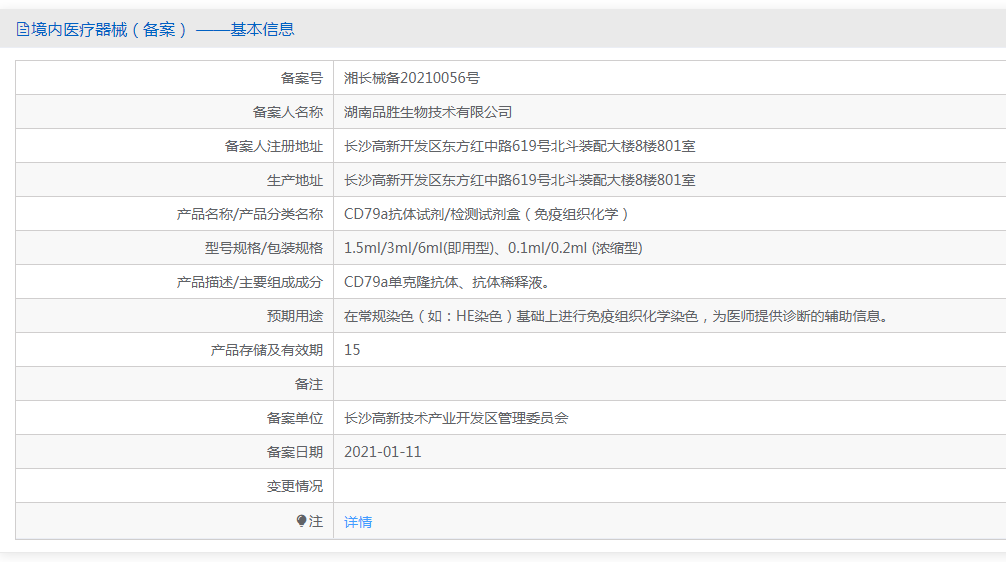
Task: Click the filing authority 长沙高新技术产业开发区管理委员会
Action: pos(456,418)
